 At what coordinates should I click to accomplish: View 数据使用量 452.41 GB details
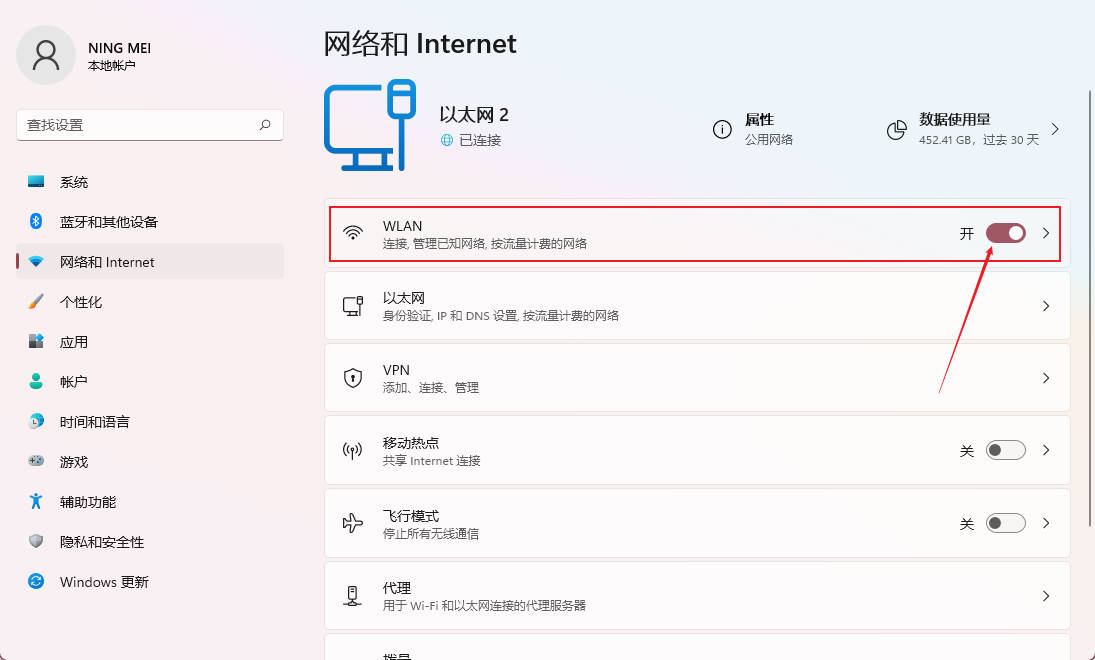click(973, 129)
